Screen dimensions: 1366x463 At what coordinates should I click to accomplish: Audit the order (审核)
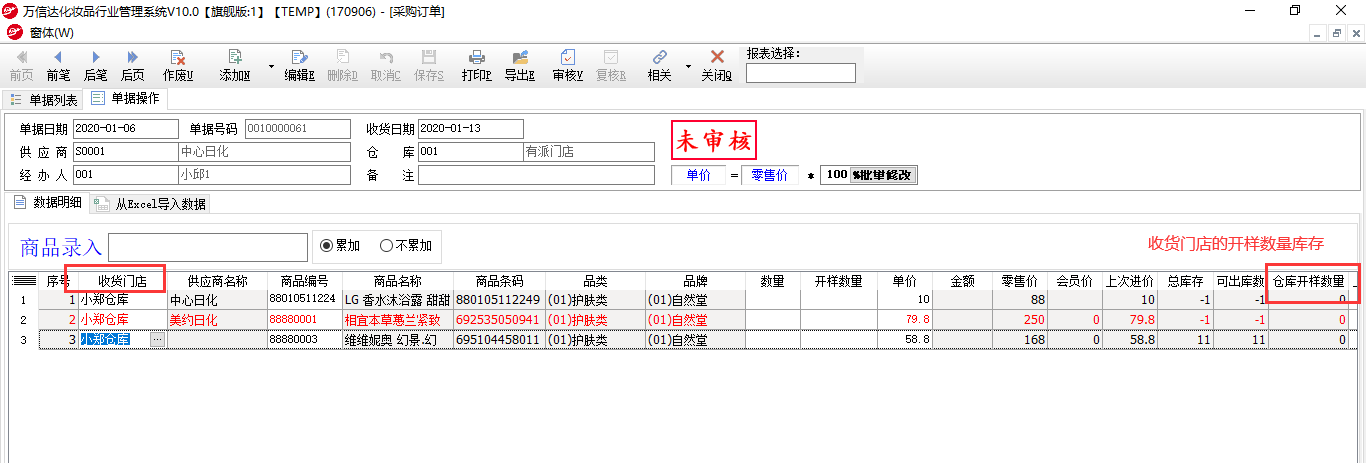click(x=568, y=66)
